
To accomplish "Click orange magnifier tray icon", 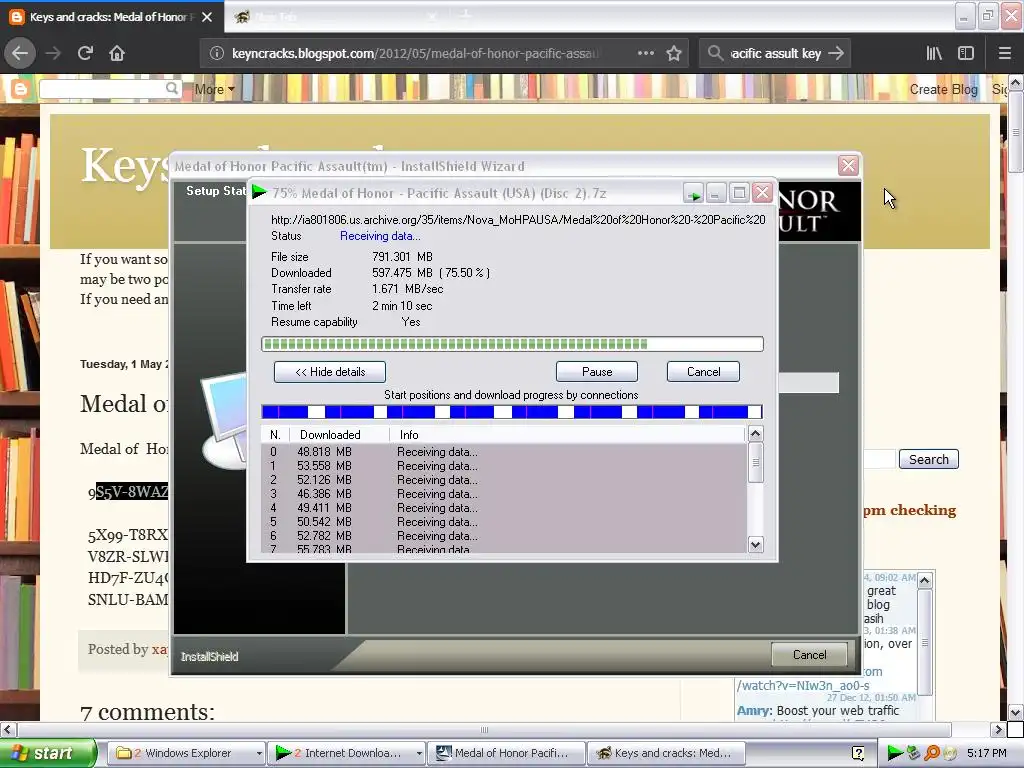I will [931, 753].
